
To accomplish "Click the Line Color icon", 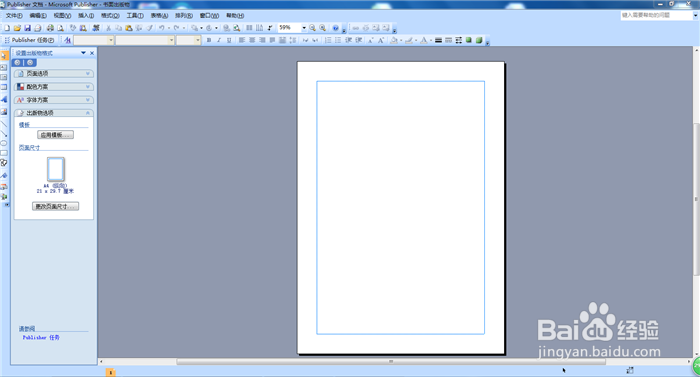I will (x=408, y=40).
